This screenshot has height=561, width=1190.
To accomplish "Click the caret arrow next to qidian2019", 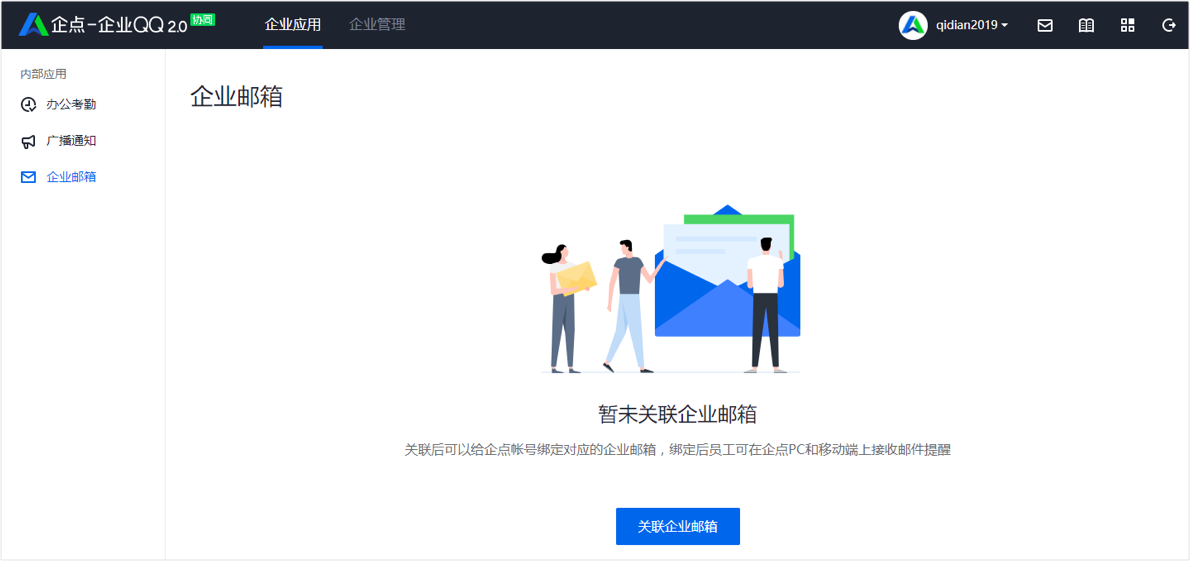I will coord(1005,25).
